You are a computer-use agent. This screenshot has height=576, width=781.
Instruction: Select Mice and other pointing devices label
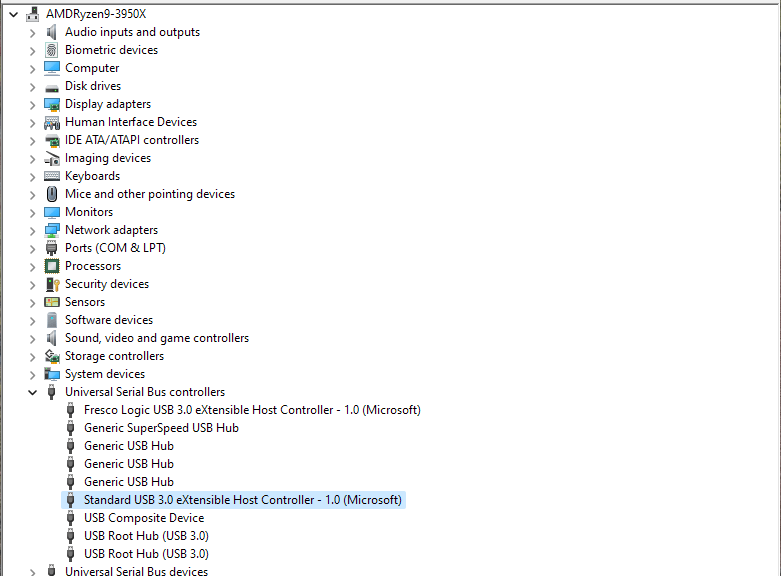click(150, 194)
